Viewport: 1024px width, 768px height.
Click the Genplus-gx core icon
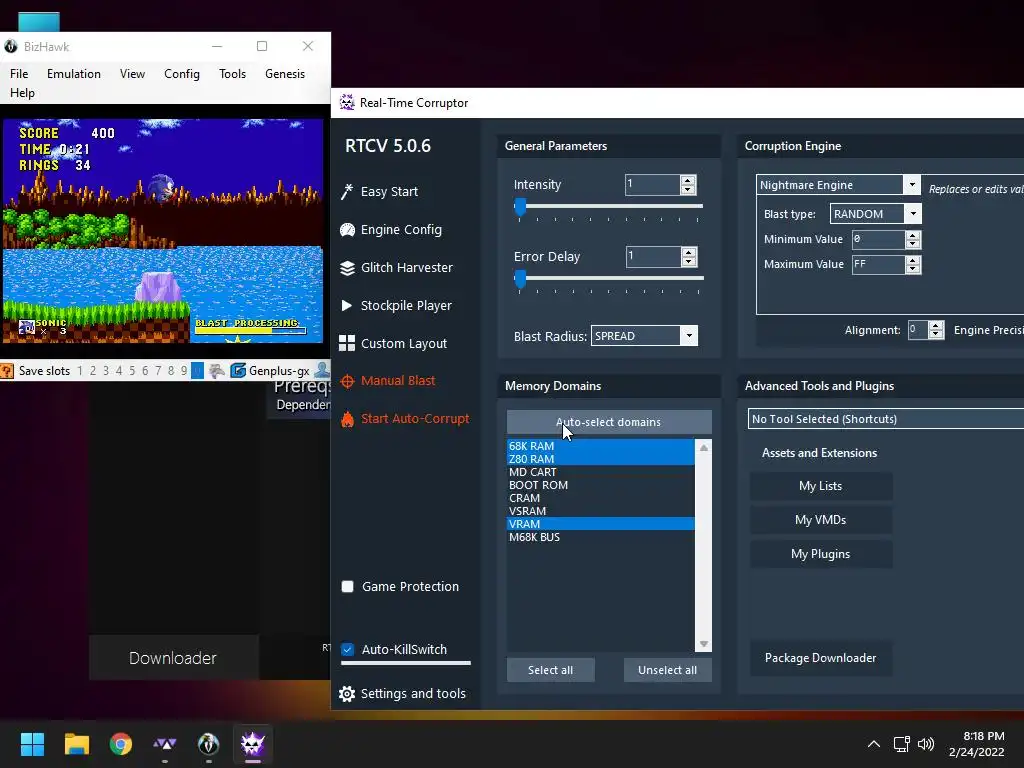pos(238,371)
